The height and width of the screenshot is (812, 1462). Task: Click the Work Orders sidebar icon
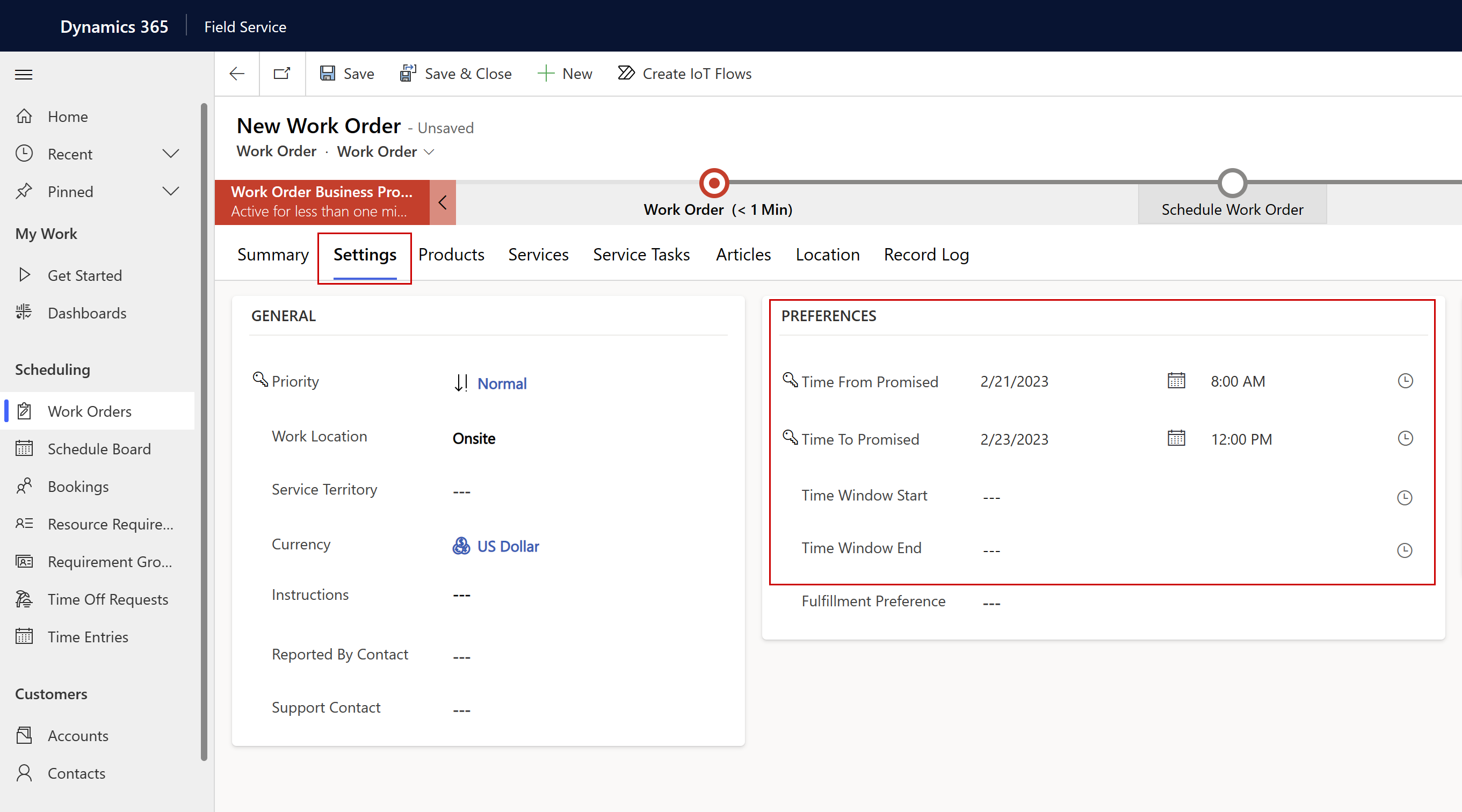(x=26, y=411)
